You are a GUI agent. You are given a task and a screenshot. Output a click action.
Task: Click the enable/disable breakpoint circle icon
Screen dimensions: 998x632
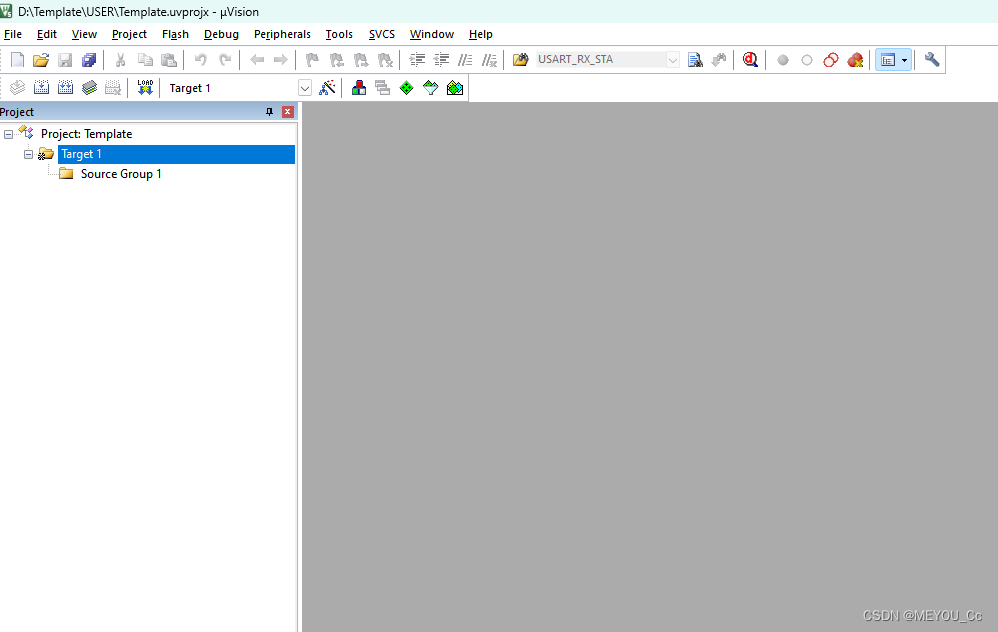point(806,60)
